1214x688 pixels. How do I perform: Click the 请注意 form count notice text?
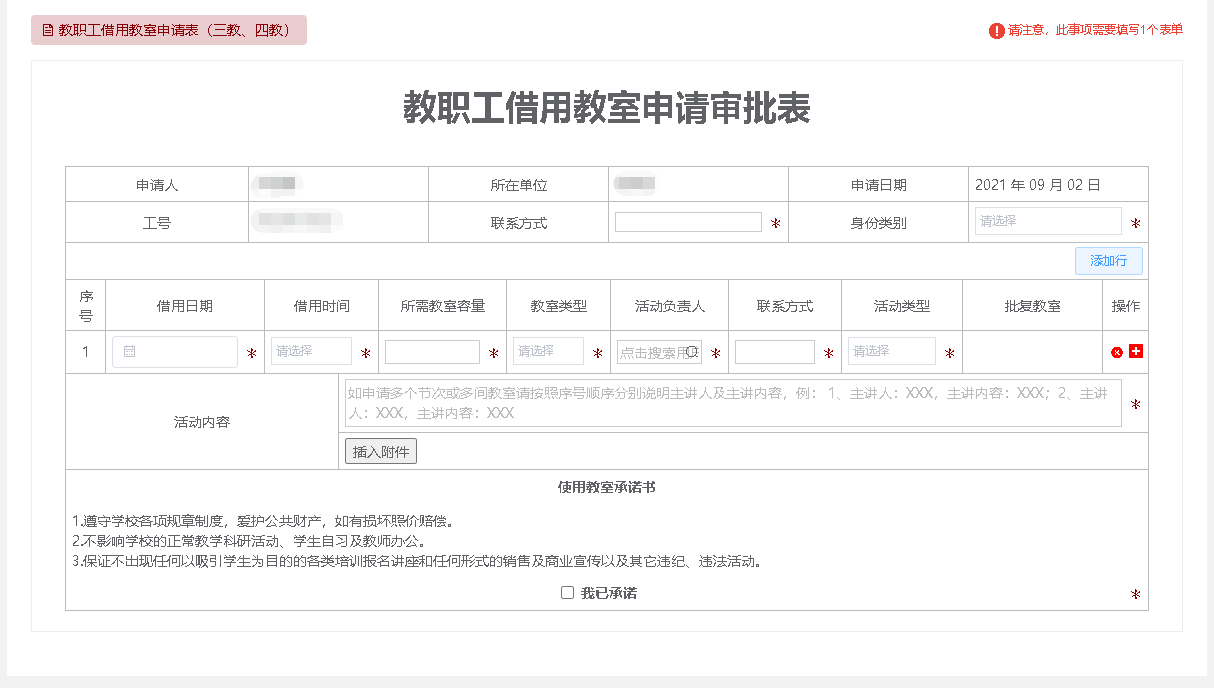(1095, 30)
